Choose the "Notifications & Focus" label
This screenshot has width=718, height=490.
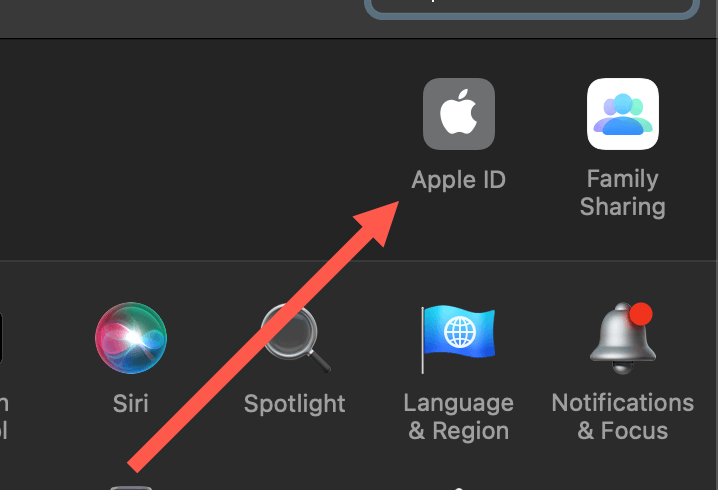623,417
